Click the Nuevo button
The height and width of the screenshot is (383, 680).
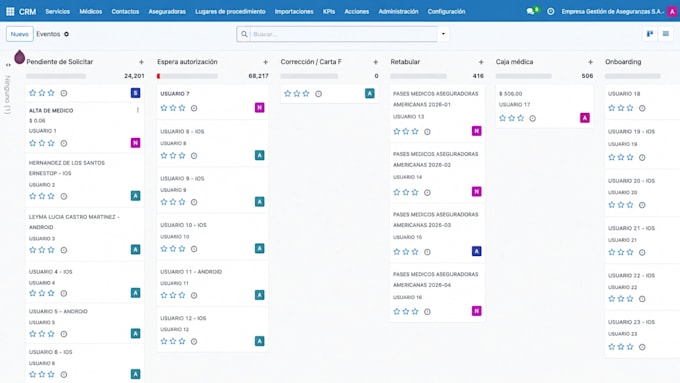pos(20,34)
